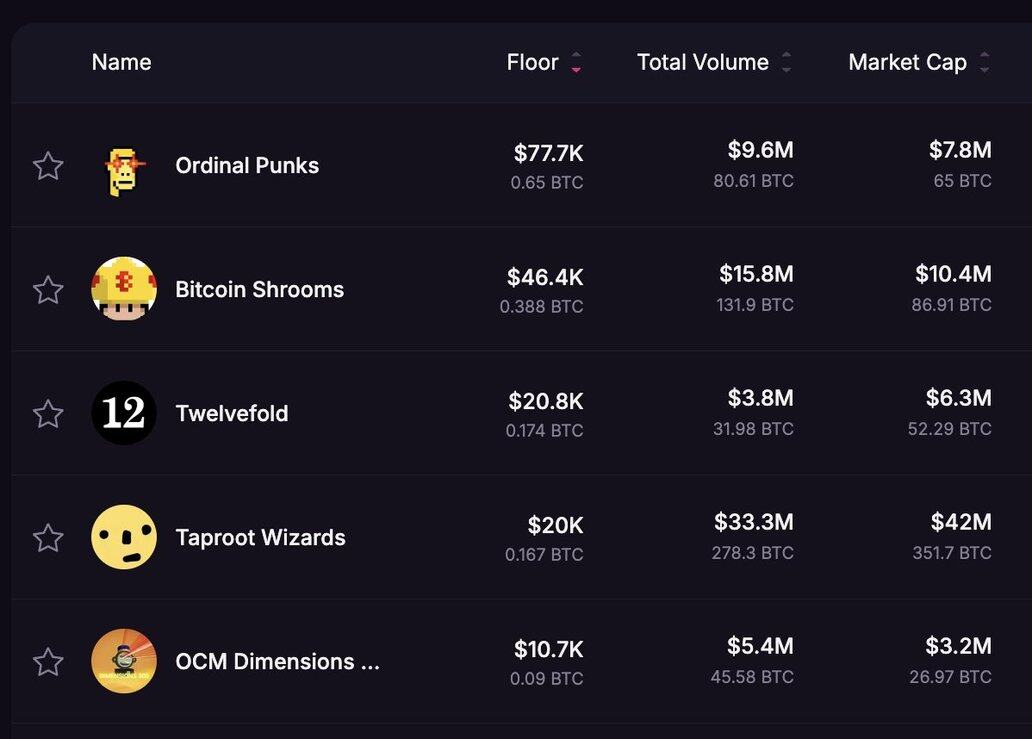Open the Ordinal Punks collection link
1032x739 pixels.
247,166
